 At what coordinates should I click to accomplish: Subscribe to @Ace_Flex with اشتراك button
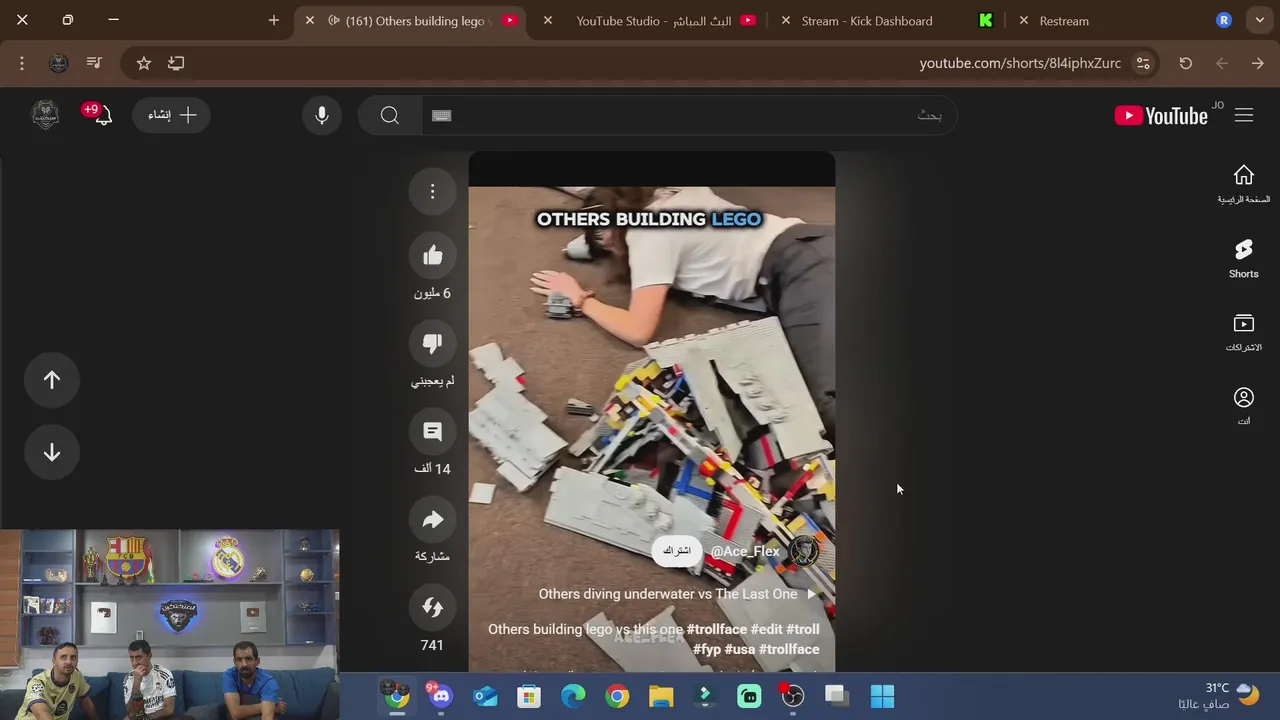(x=677, y=551)
